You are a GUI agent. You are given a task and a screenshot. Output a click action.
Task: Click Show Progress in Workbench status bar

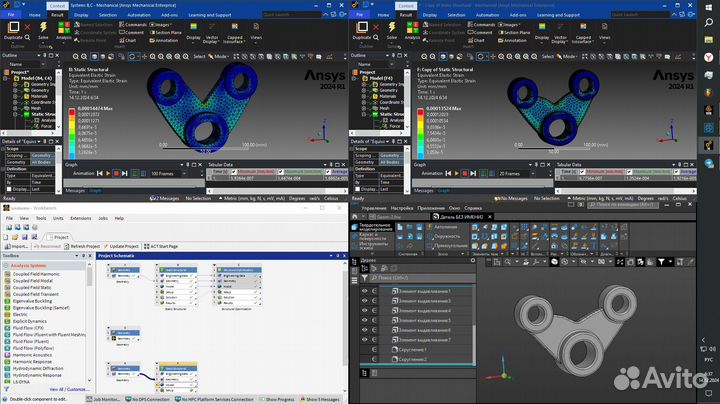point(277,399)
